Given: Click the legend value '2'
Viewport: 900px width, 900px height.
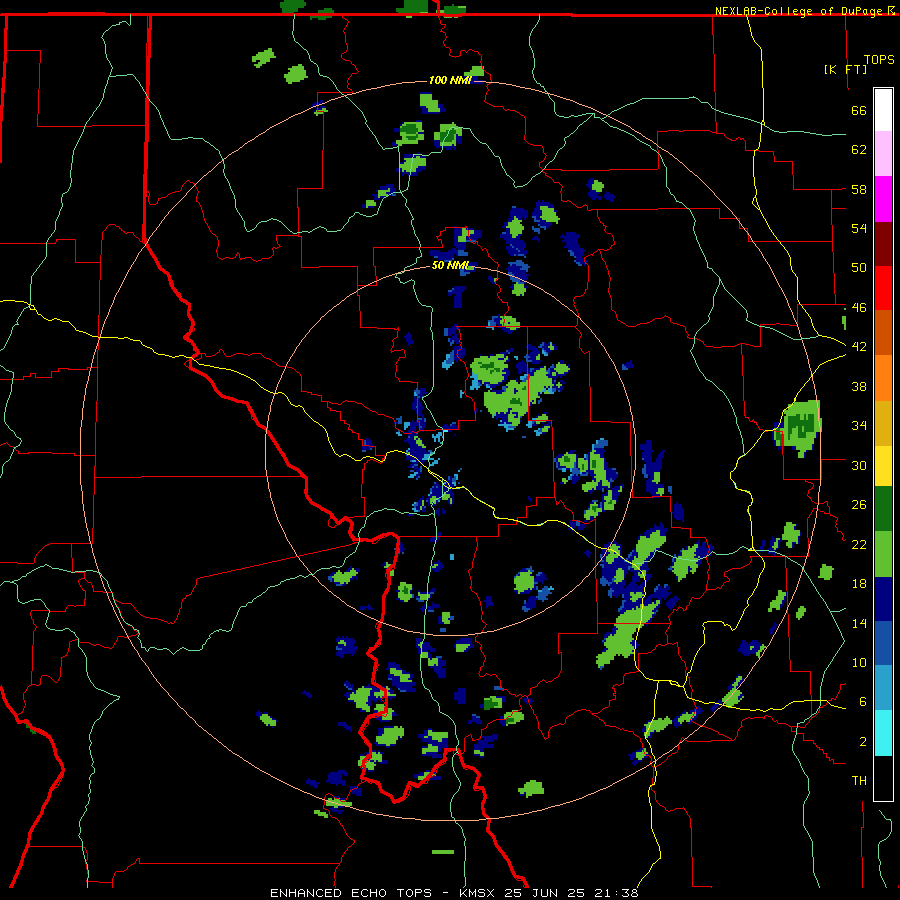Looking at the screenshot, I should (x=863, y=742).
